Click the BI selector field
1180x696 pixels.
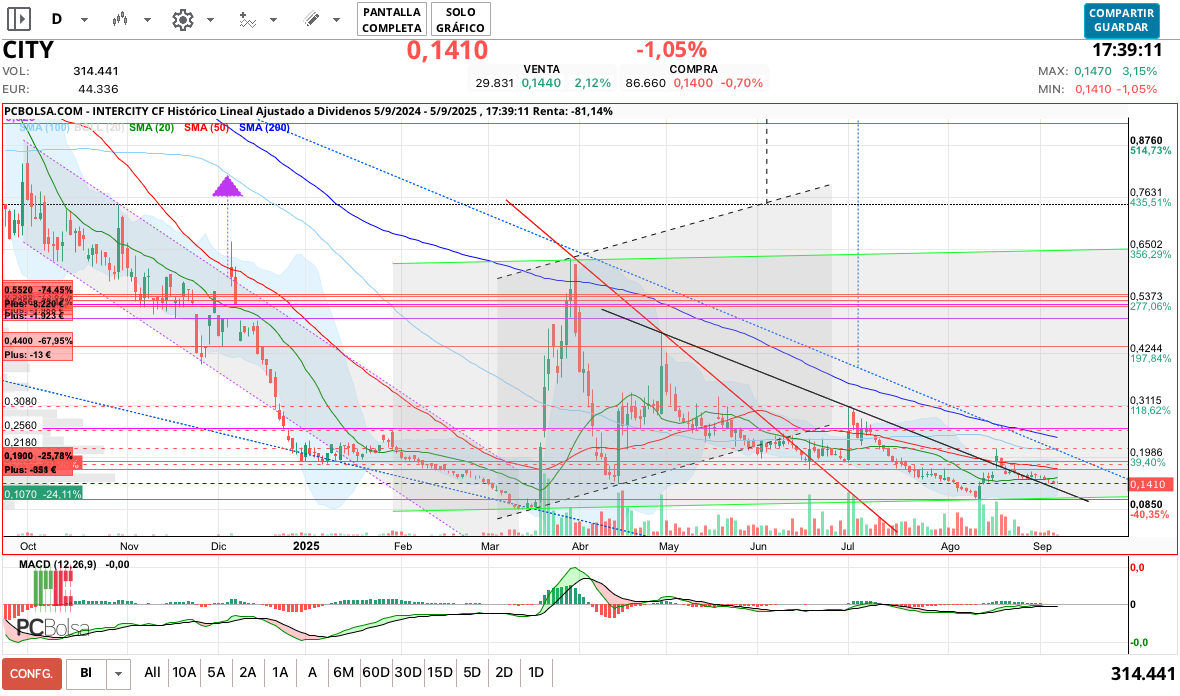pos(87,673)
